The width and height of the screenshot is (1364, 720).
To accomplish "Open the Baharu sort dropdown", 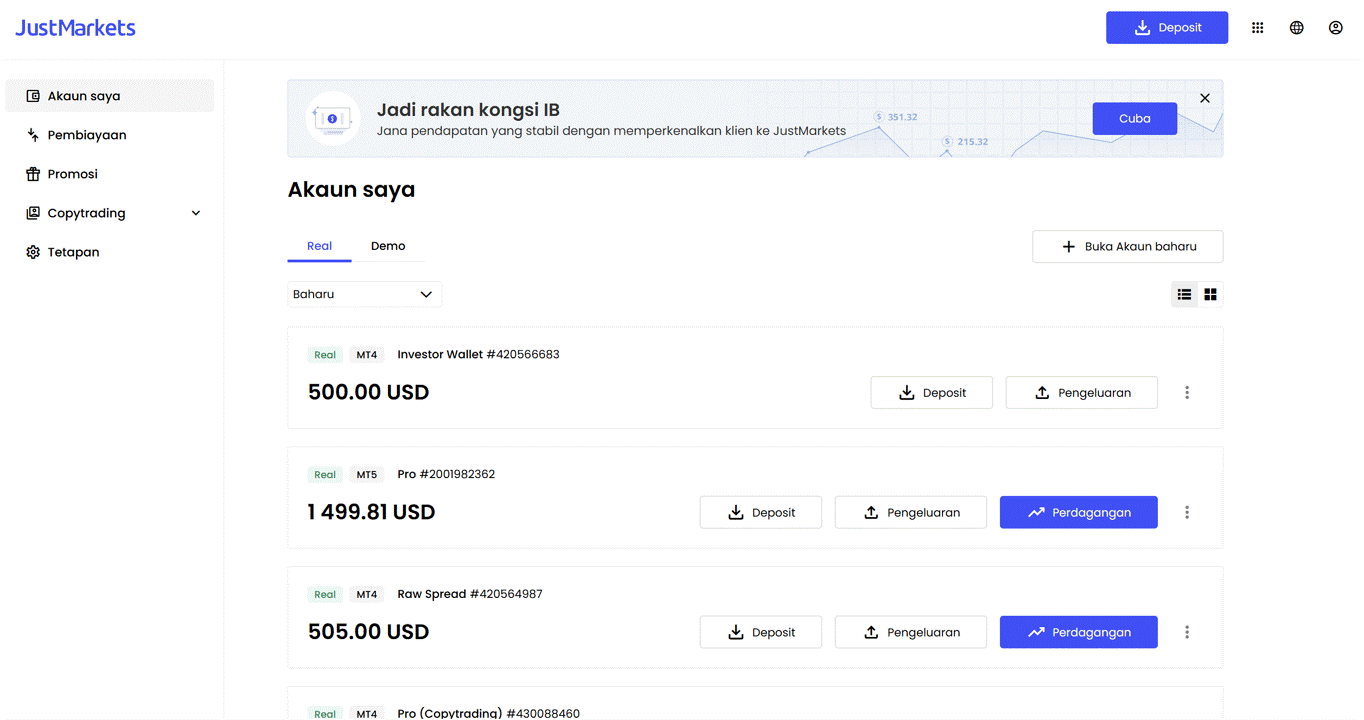I will (x=364, y=294).
